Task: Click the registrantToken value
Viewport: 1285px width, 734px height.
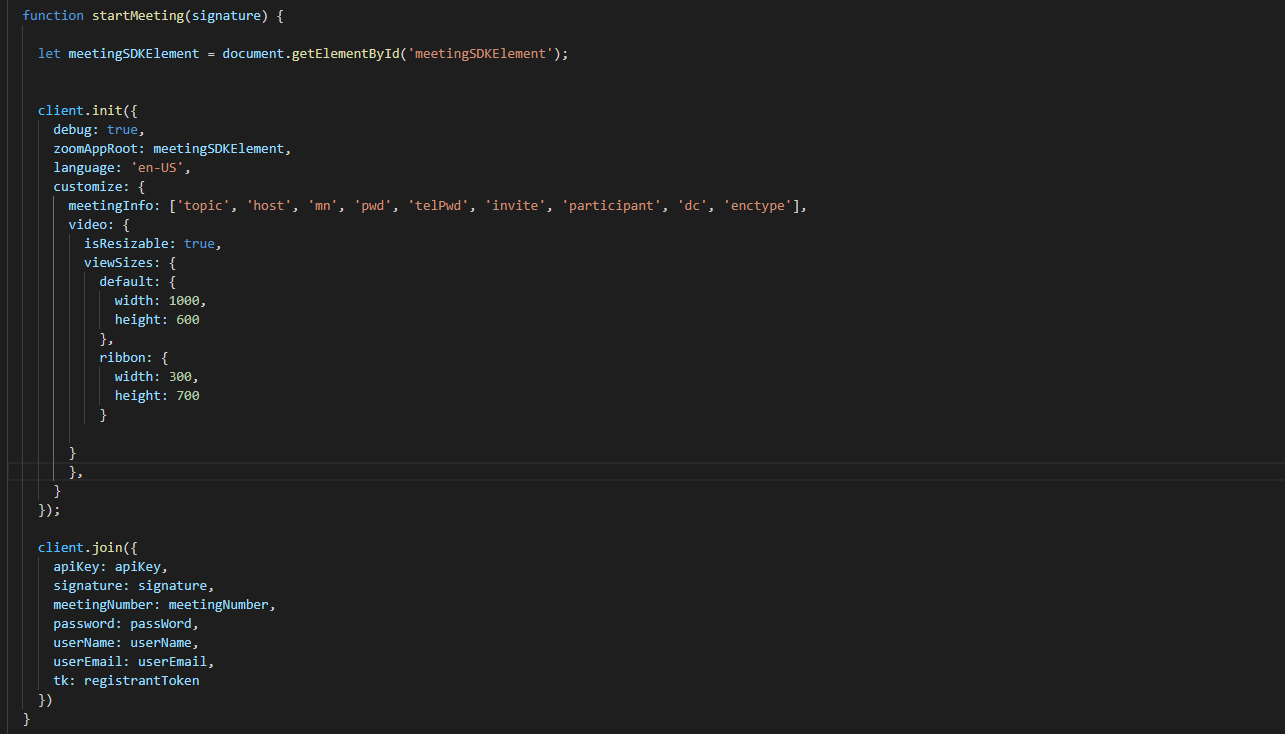Action: point(142,681)
